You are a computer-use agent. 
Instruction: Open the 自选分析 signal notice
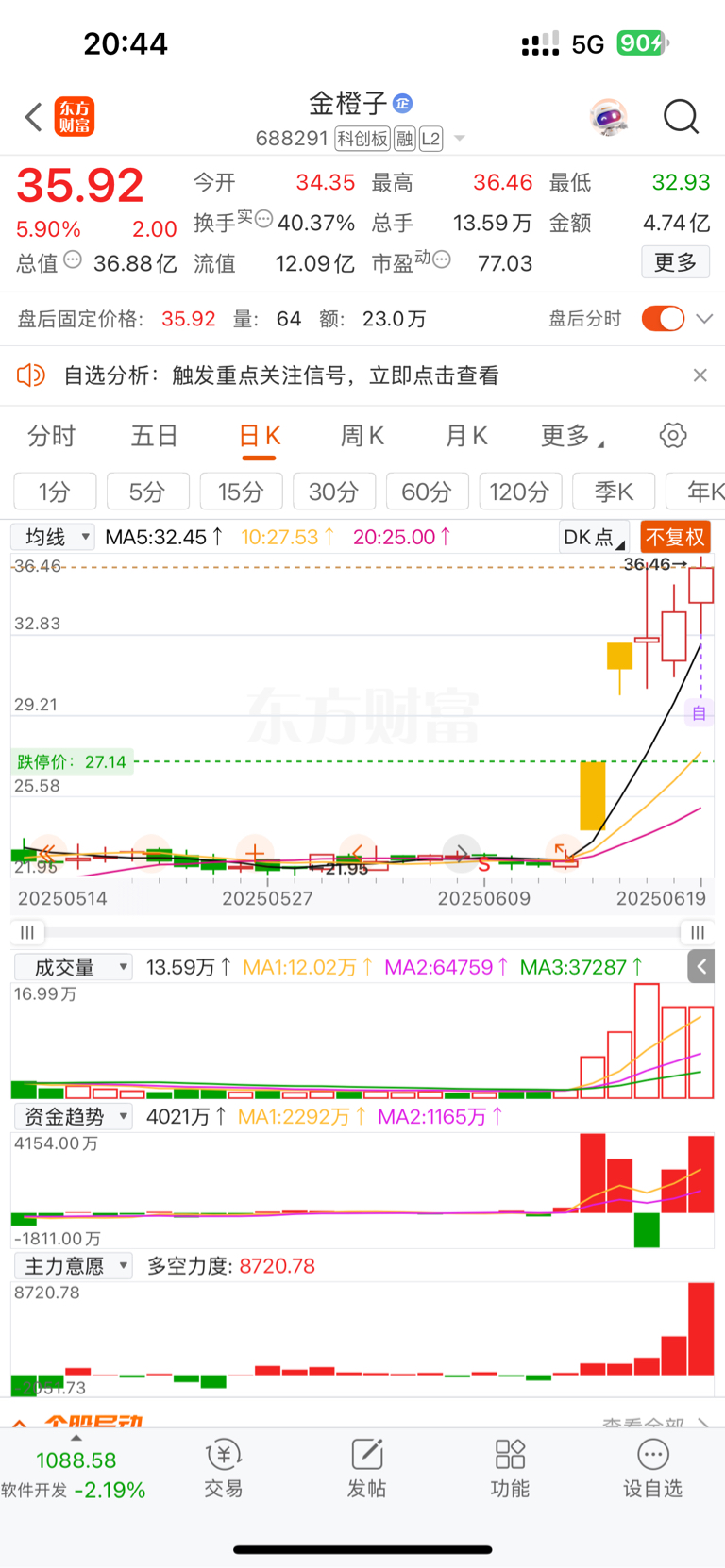[x=281, y=375]
